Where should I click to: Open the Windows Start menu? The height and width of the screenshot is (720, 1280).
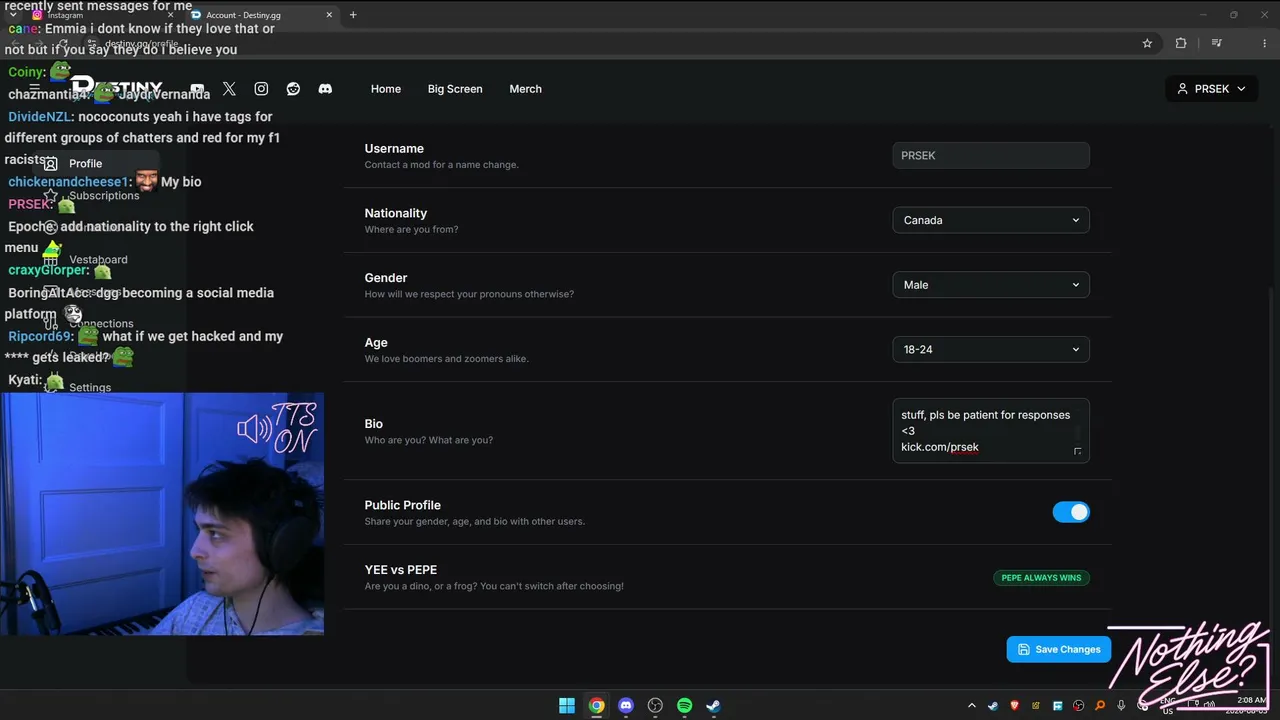[x=567, y=706]
